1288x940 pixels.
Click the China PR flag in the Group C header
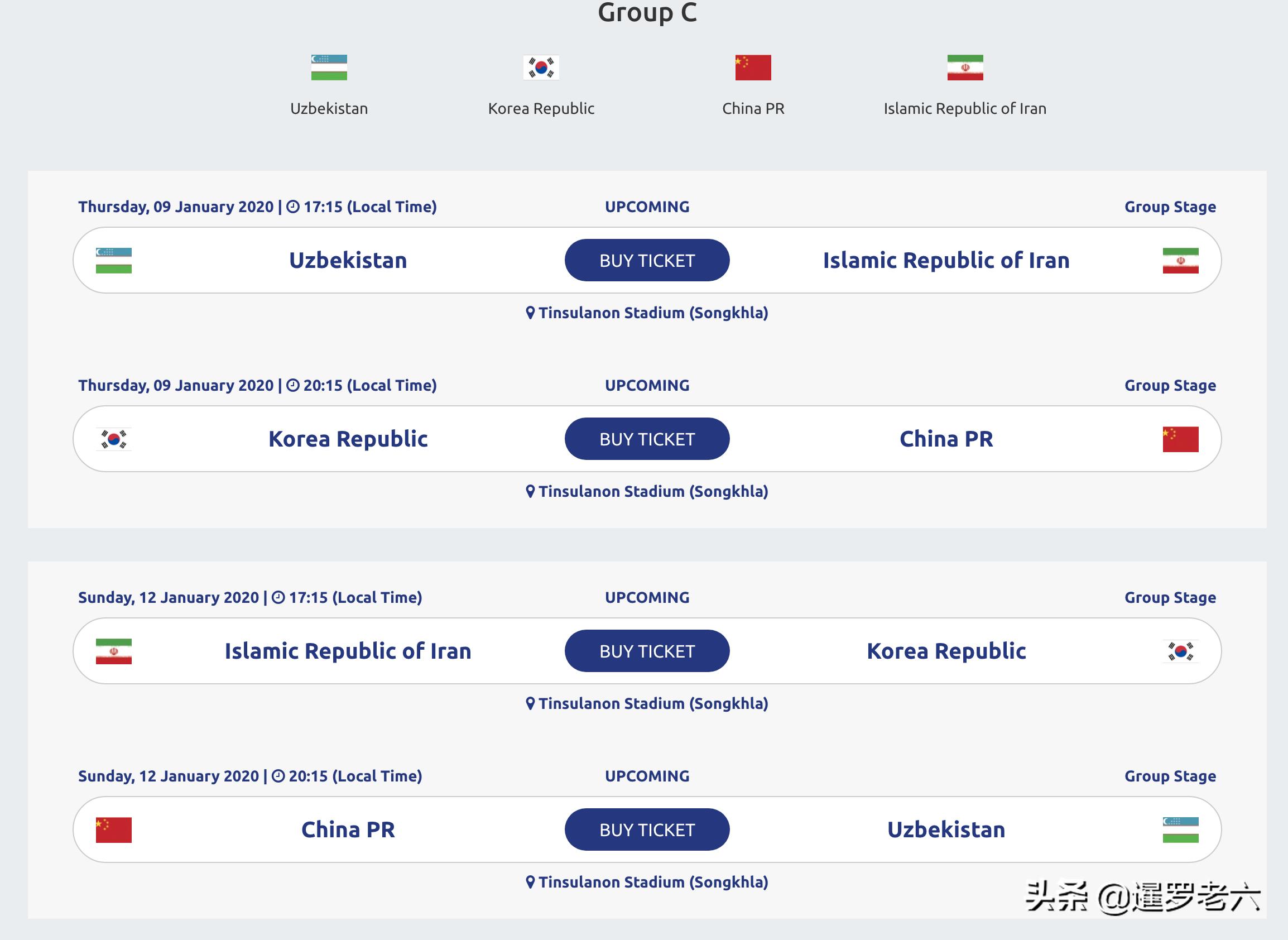click(x=753, y=68)
